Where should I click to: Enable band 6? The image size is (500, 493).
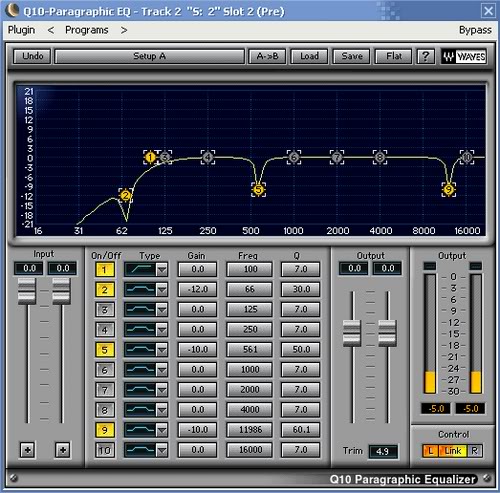105,369
